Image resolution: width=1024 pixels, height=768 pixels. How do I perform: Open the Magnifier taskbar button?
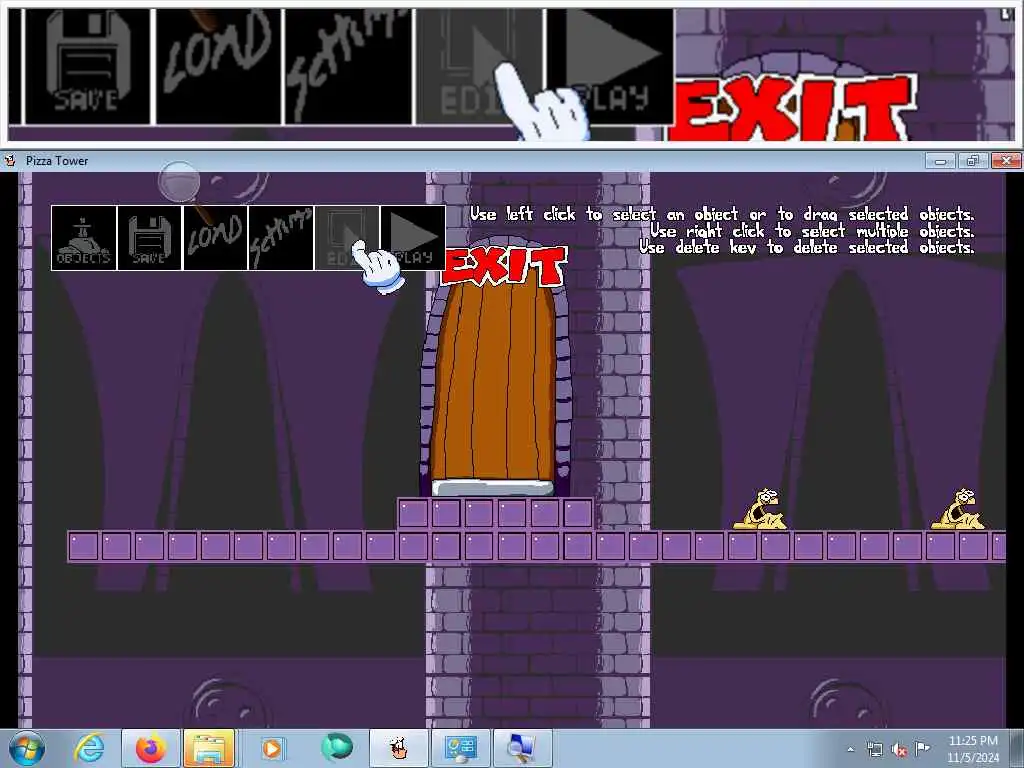(x=523, y=748)
